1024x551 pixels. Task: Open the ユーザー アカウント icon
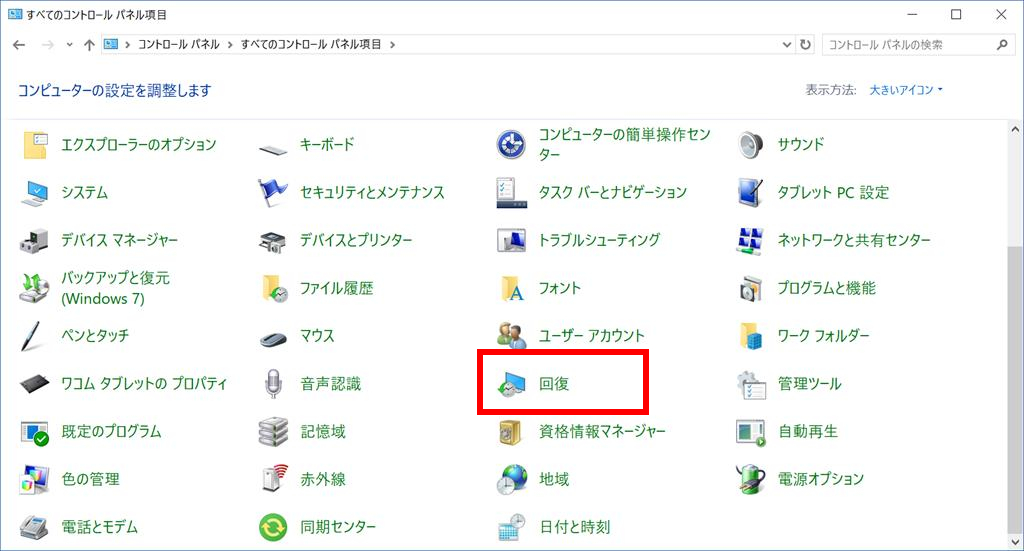pyautogui.click(x=512, y=336)
